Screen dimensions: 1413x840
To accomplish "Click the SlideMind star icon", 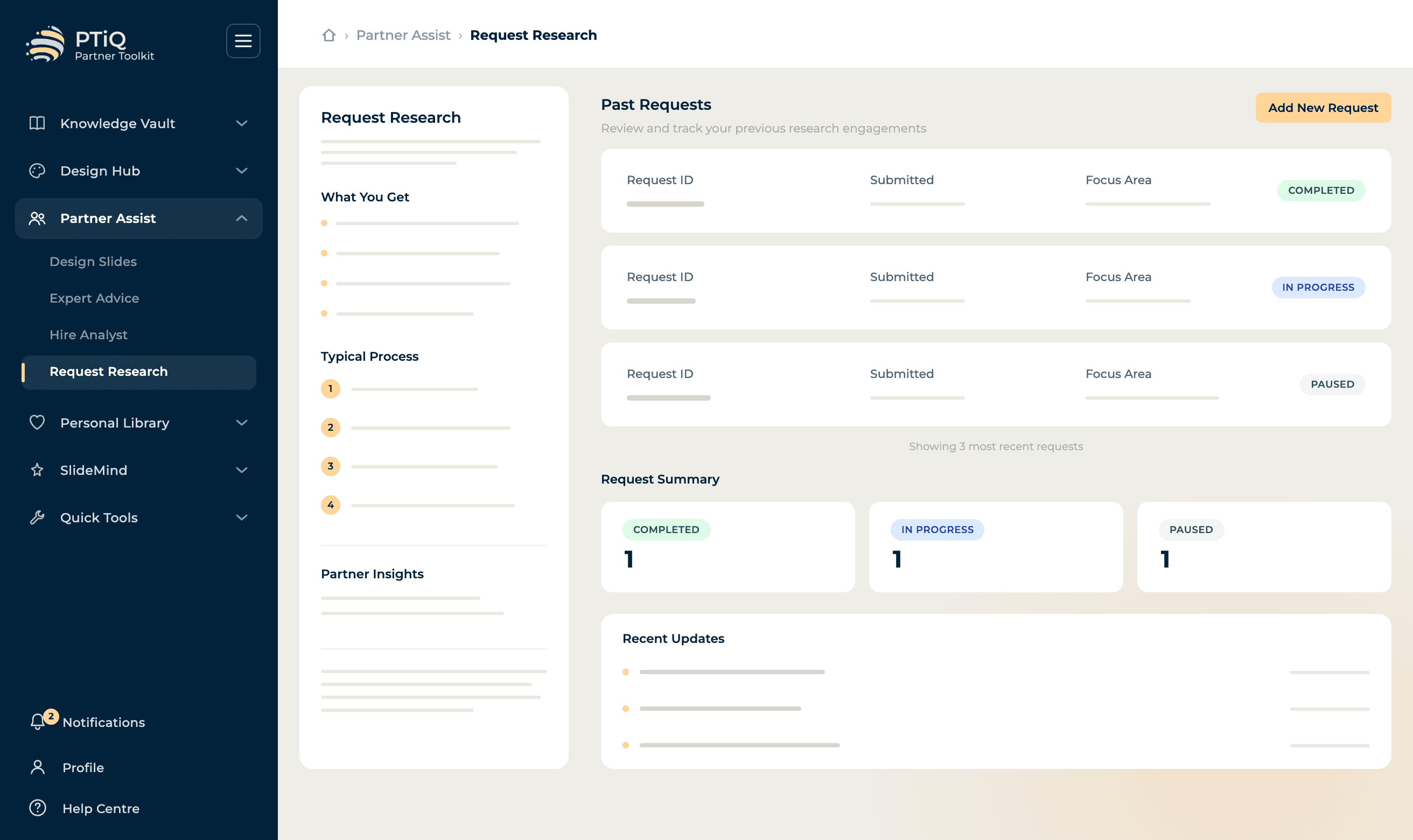I will pyautogui.click(x=37, y=470).
